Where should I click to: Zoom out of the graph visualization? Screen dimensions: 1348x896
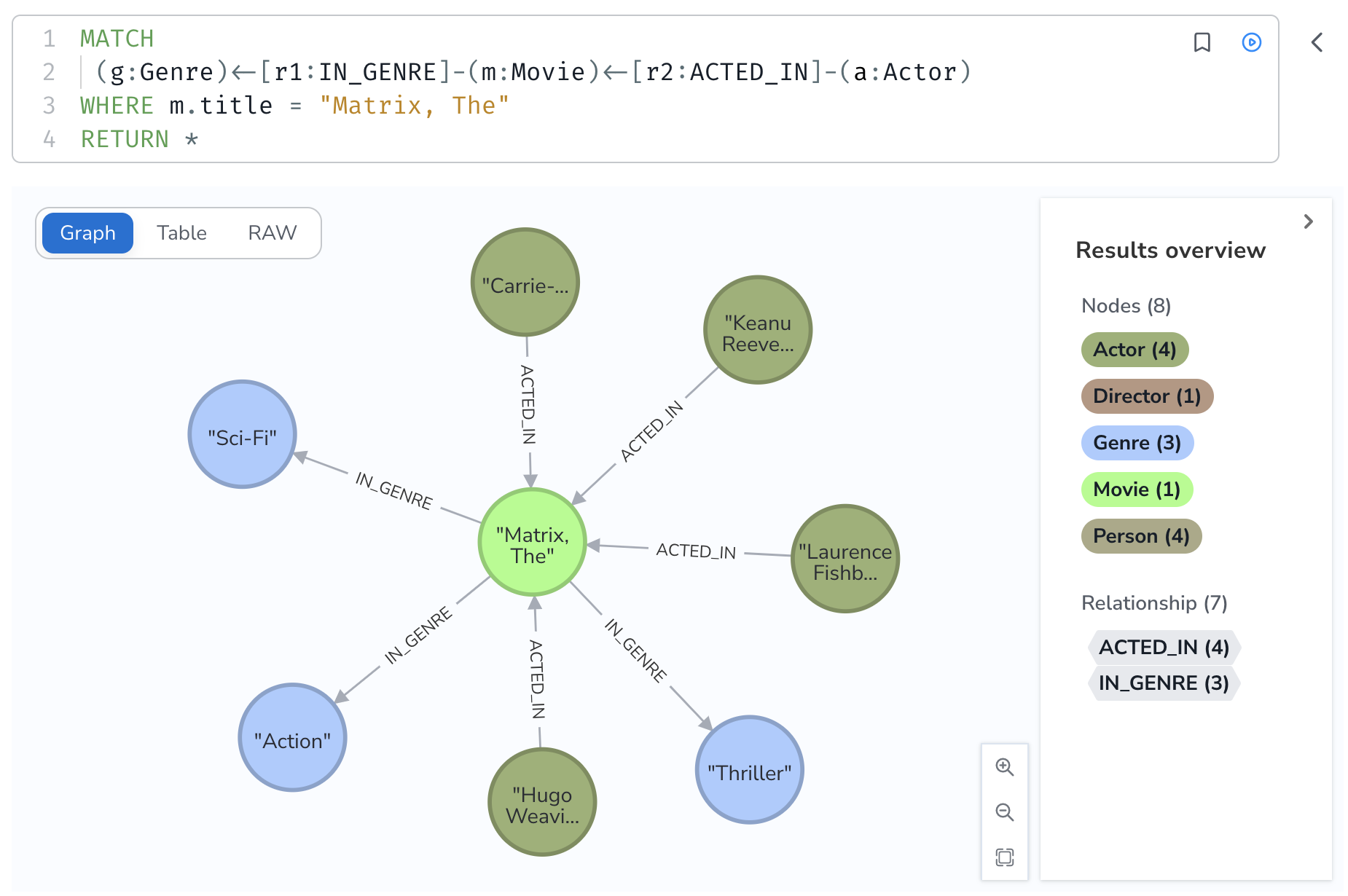pyautogui.click(x=1005, y=812)
